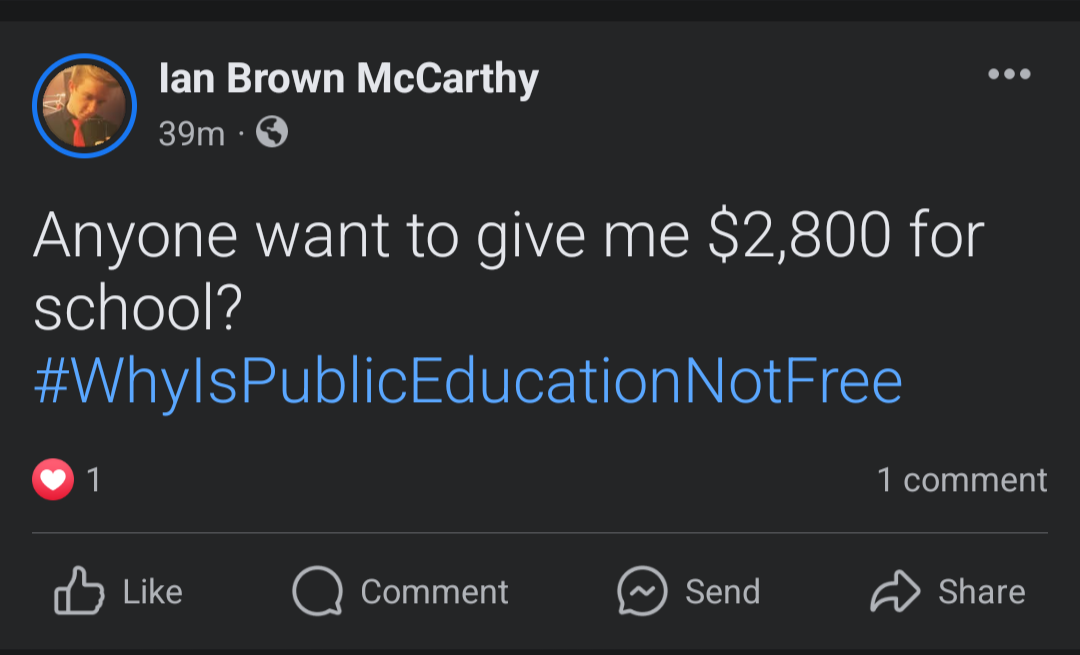
Task: Click the word "school?" in the post
Action: point(138,310)
